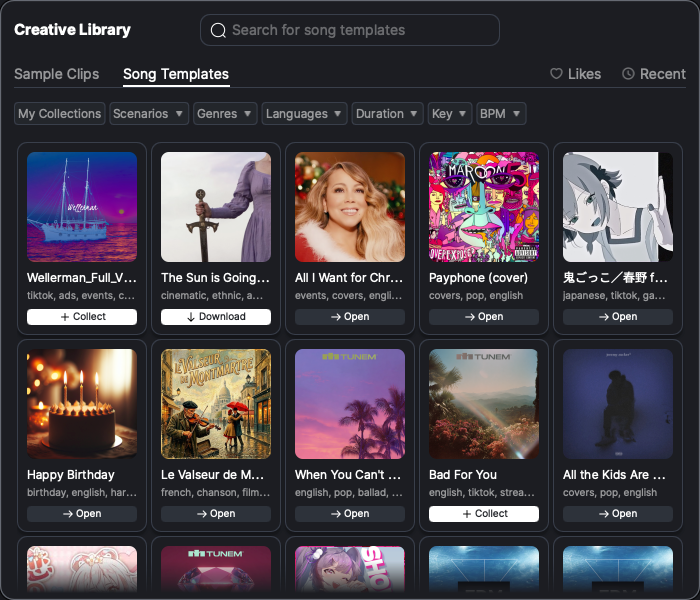This screenshot has width=700, height=600.
Task: Click the Wellerman ship cover thumbnail
Action: pyautogui.click(x=82, y=207)
